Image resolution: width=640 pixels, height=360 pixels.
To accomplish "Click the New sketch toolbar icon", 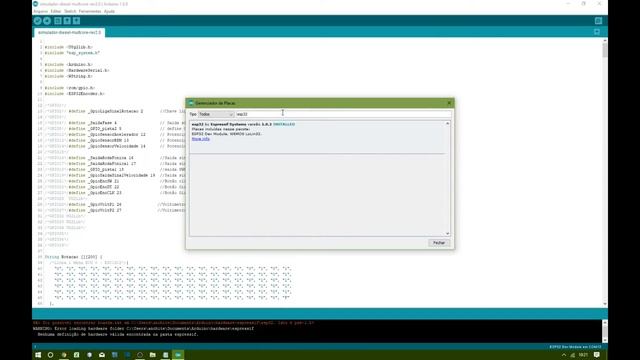I will [x=58, y=21].
